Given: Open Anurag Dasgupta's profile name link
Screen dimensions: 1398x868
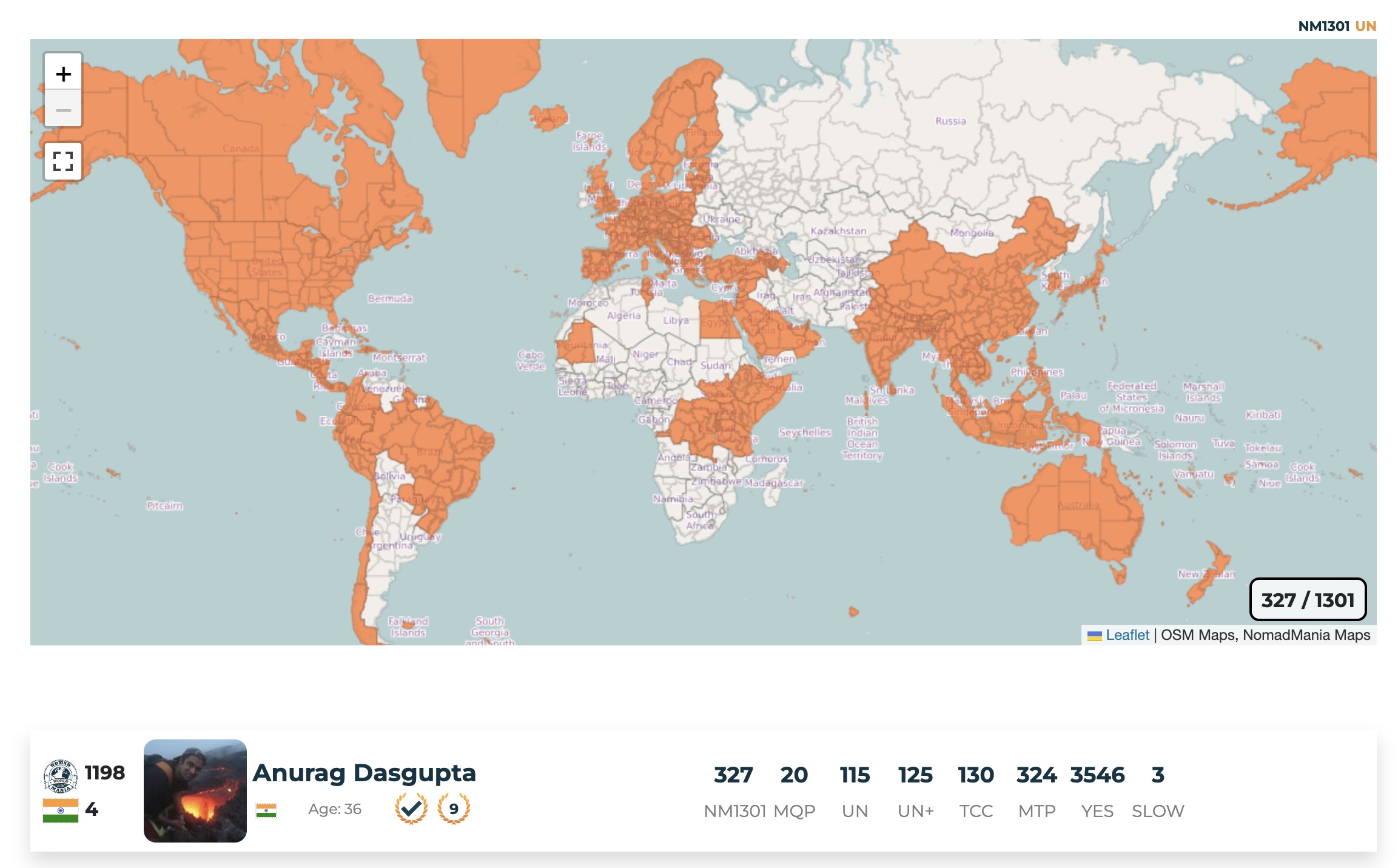Looking at the screenshot, I should pyautogui.click(x=364, y=773).
